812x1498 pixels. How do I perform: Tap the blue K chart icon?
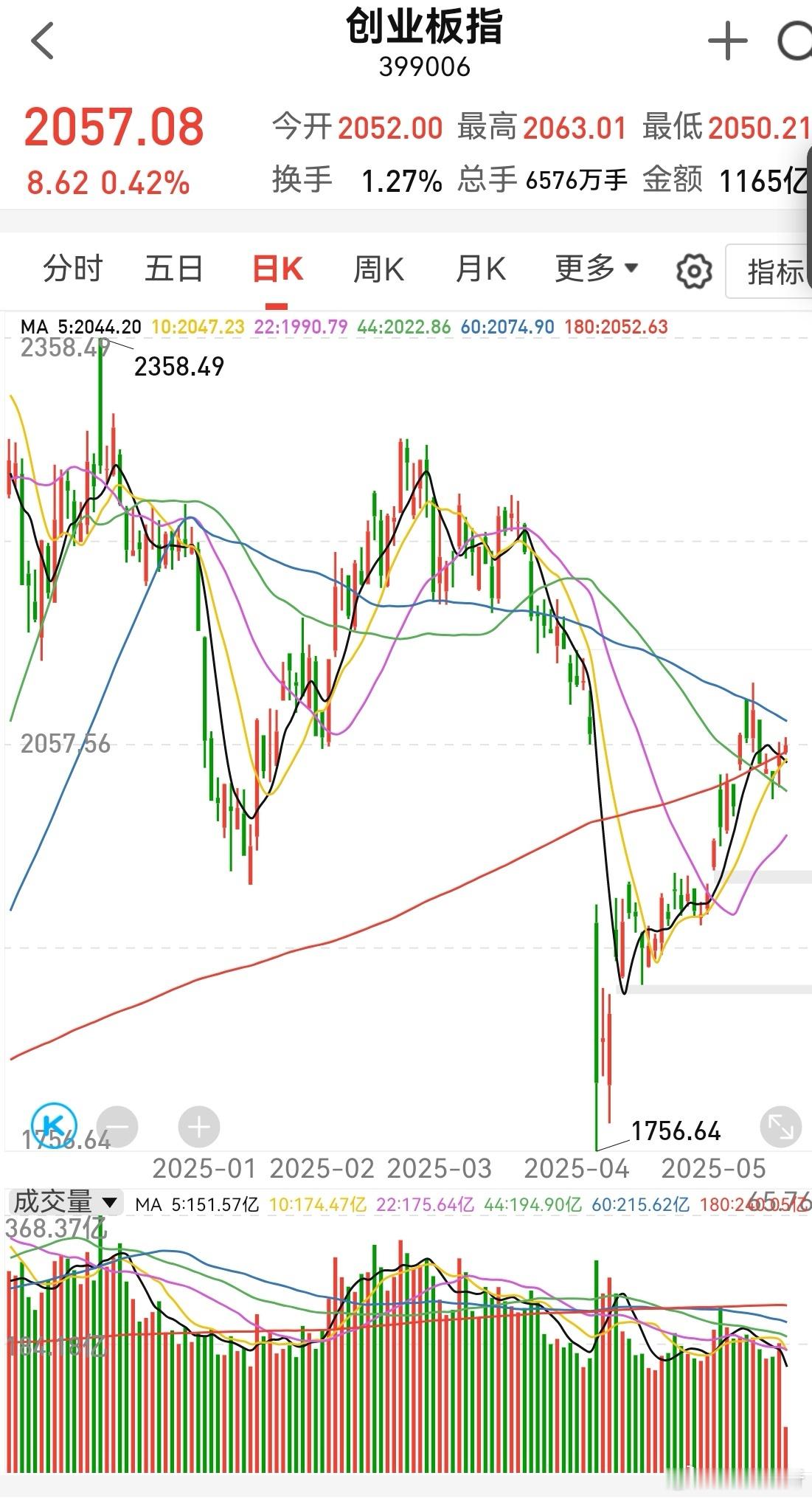55,1125
